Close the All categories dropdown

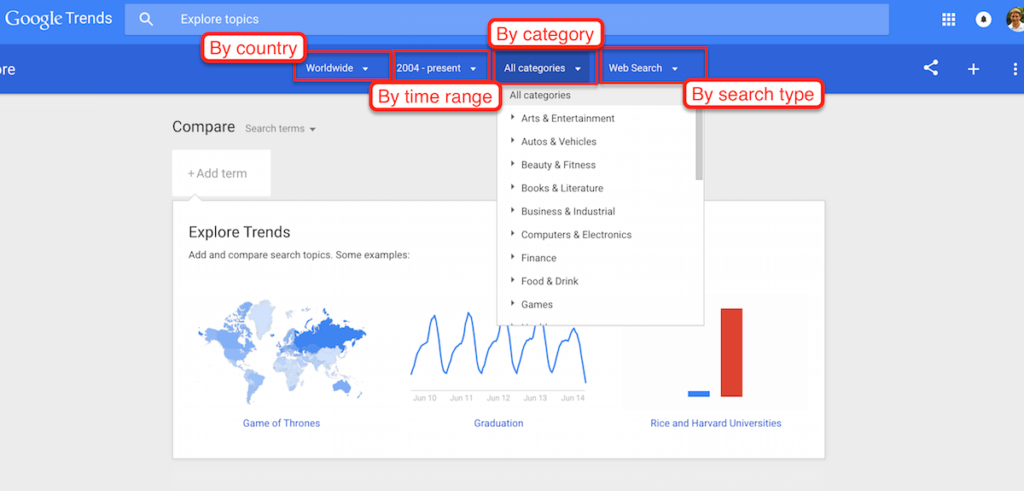tap(543, 68)
